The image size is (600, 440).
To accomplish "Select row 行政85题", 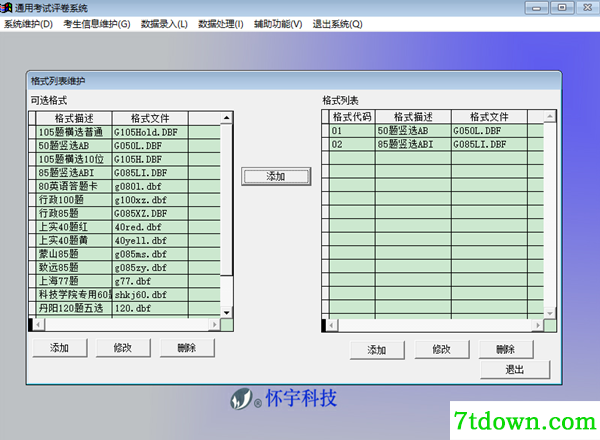I will click(74, 213).
